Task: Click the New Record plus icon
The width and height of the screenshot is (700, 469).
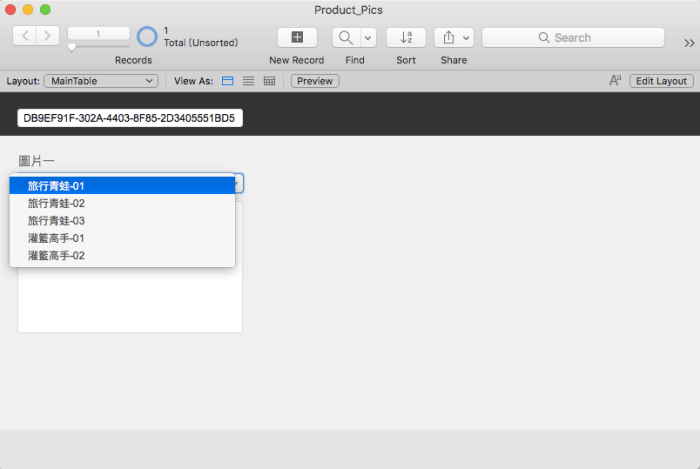Action: click(296, 38)
